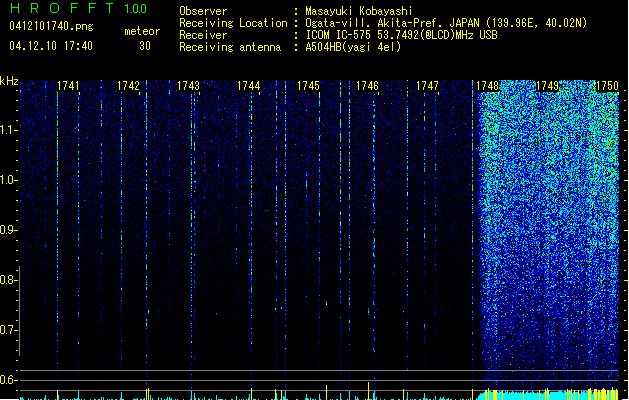
Task: Click the 1746 time marker
Action: [367, 85]
